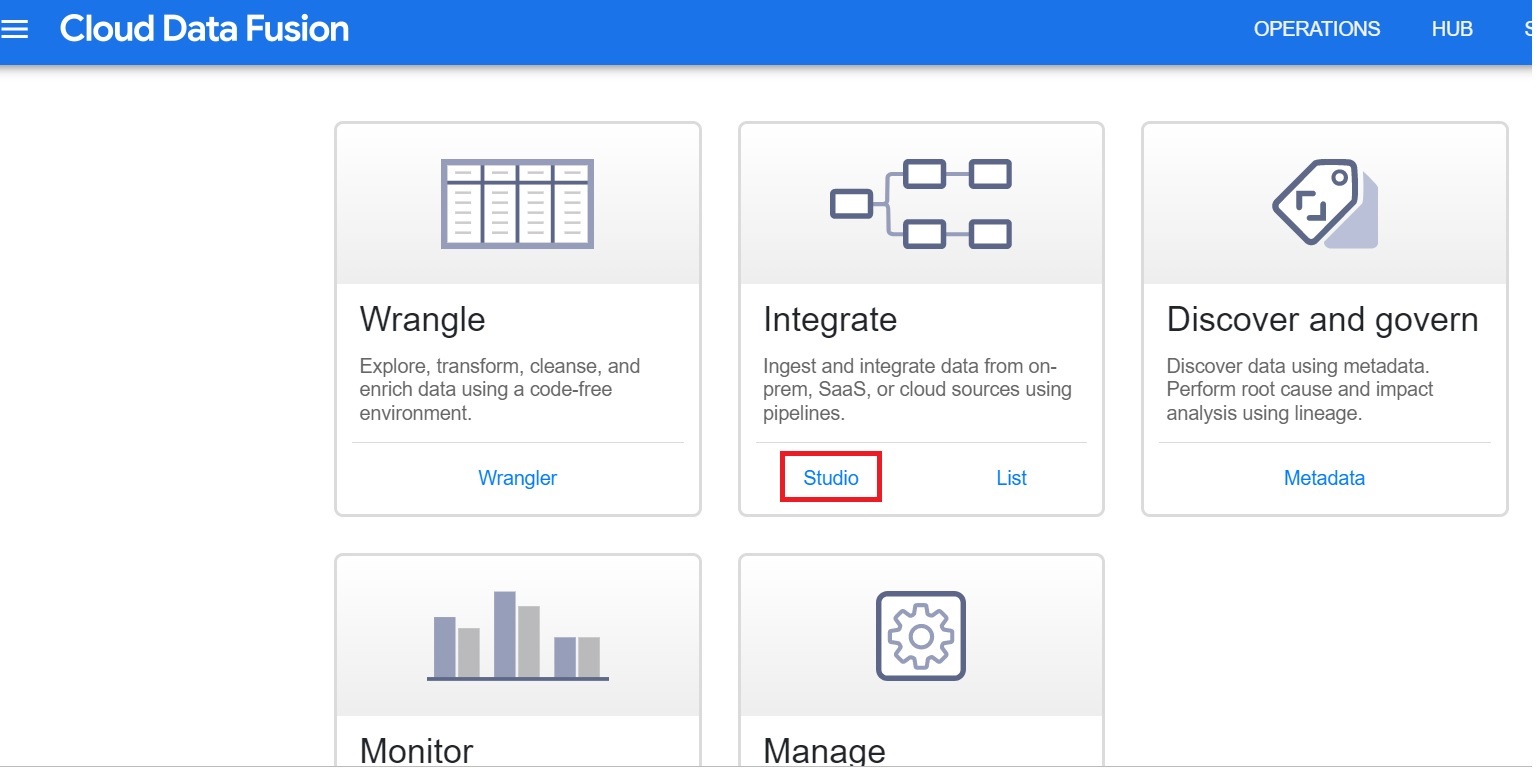The width and height of the screenshot is (1540, 772).
Task: Open Metadata from Discover and govern
Action: [1324, 477]
